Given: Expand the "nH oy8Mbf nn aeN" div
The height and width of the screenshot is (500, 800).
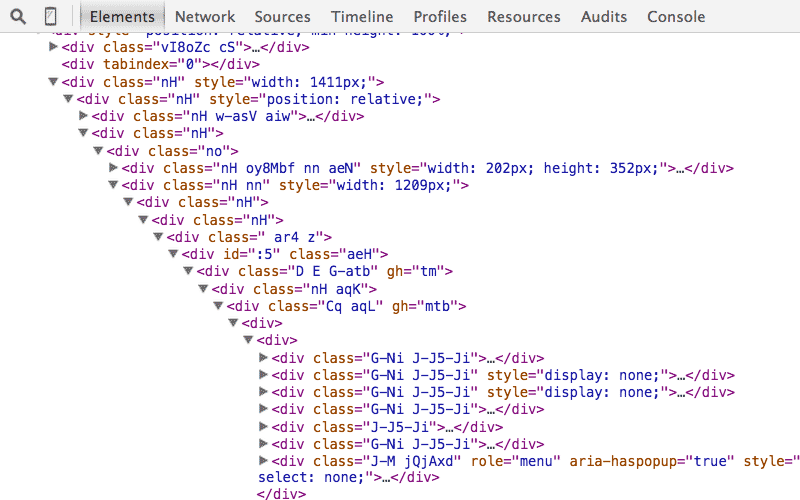Looking at the screenshot, I should click(113, 168).
